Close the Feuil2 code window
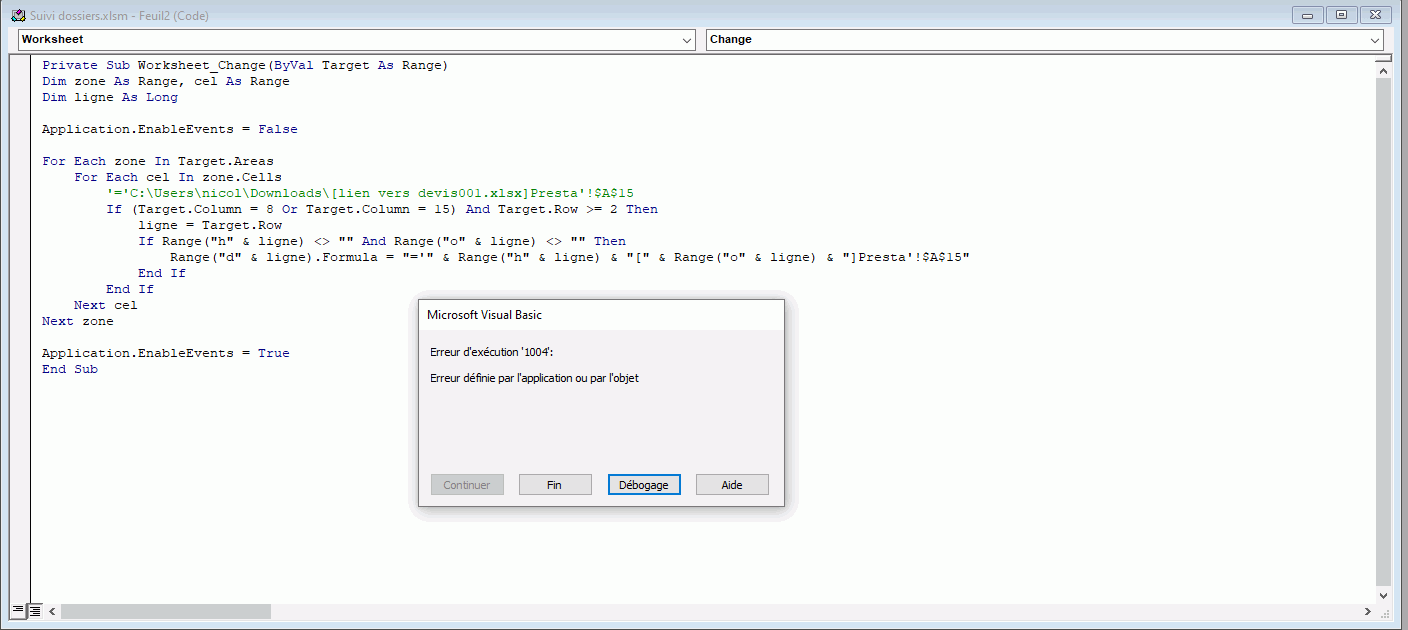Viewport: 1408px width, 630px height. coord(1375,15)
